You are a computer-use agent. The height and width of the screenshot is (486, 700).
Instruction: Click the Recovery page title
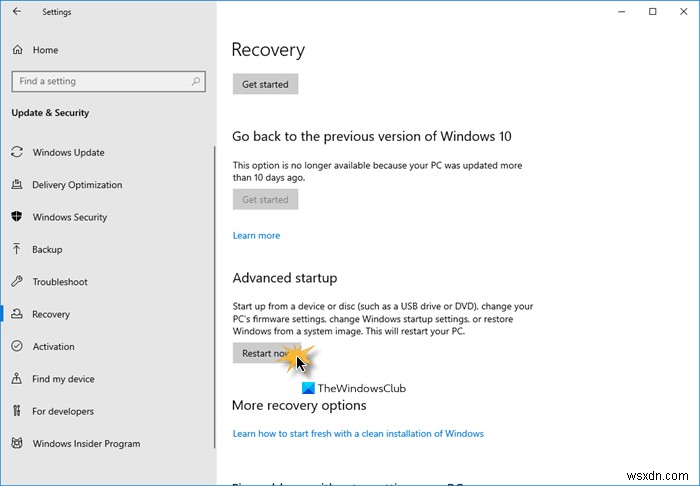(268, 50)
